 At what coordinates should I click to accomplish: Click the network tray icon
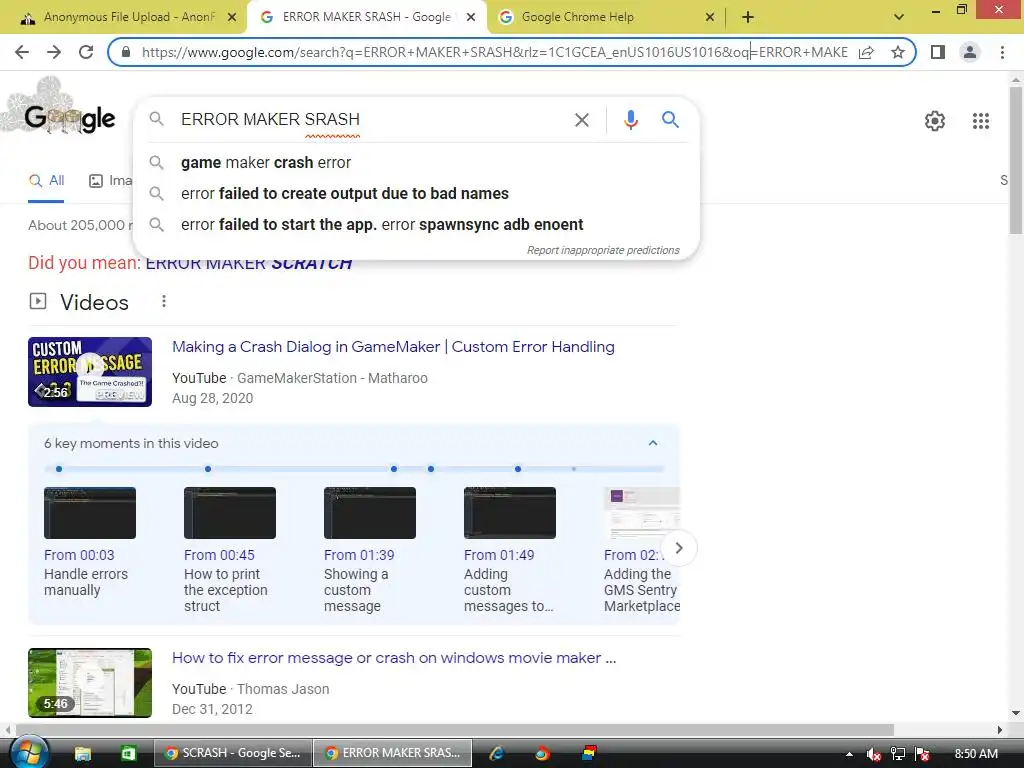(x=898, y=754)
